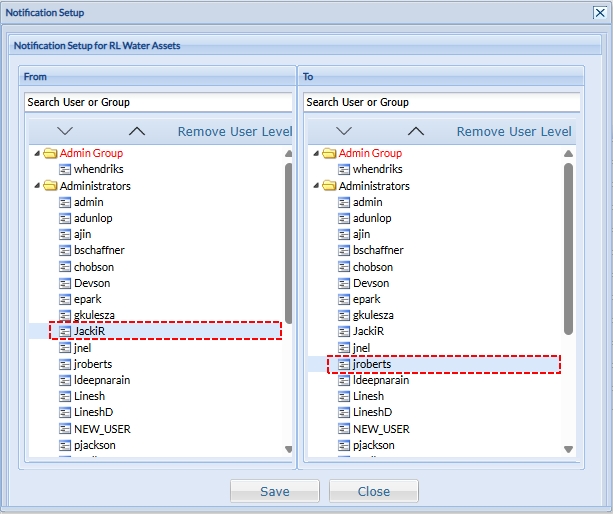This screenshot has height=514, width=613.
Task: Select NEW_USER in the To list
Action: [x=381, y=429]
